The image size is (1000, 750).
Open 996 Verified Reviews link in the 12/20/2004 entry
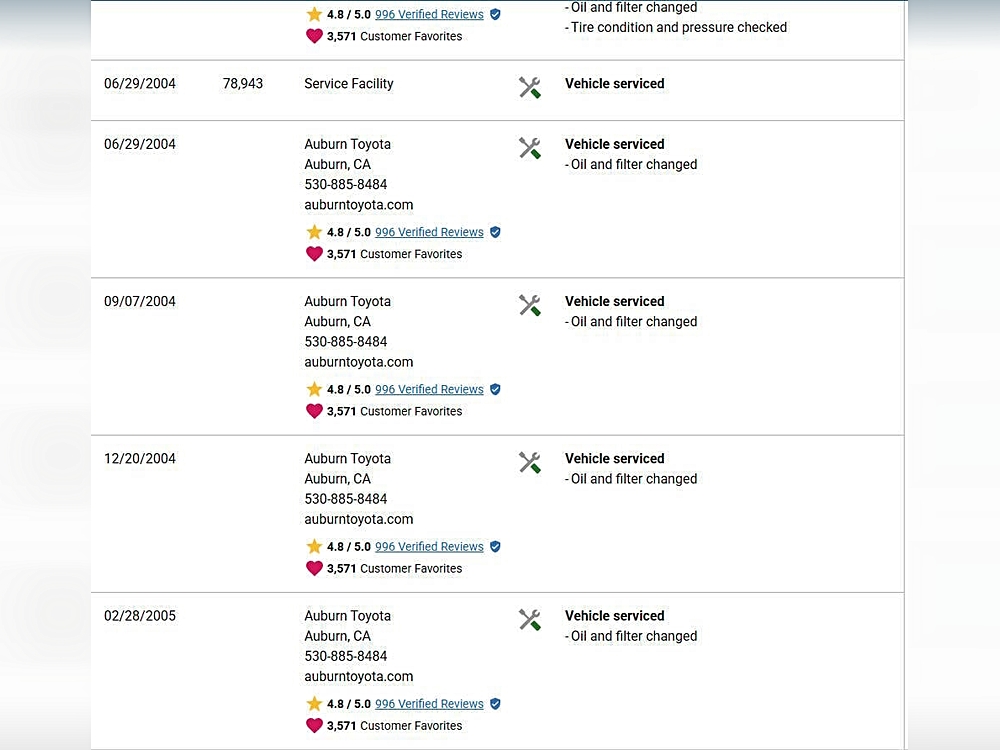coord(429,547)
